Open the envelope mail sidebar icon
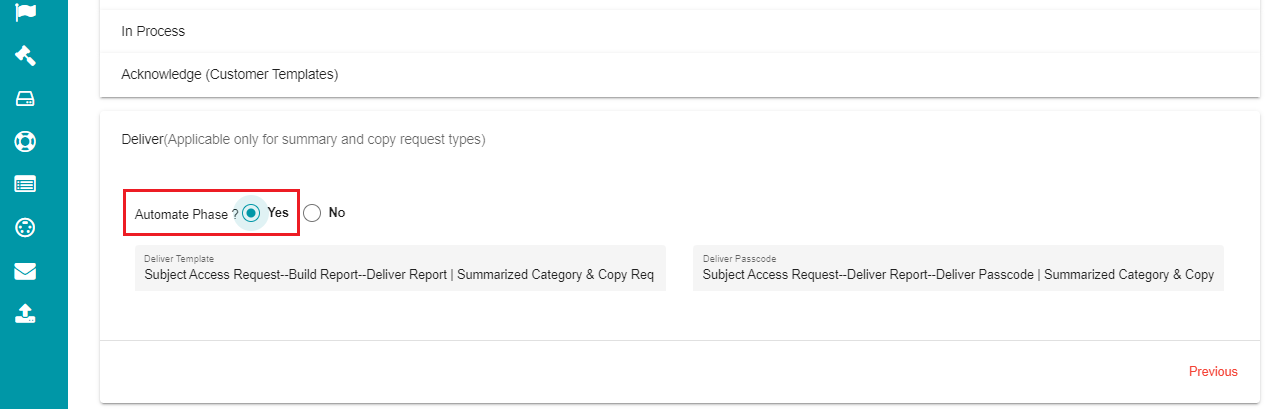The width and height of the screenshot is (1279, 409). [26, 271]
